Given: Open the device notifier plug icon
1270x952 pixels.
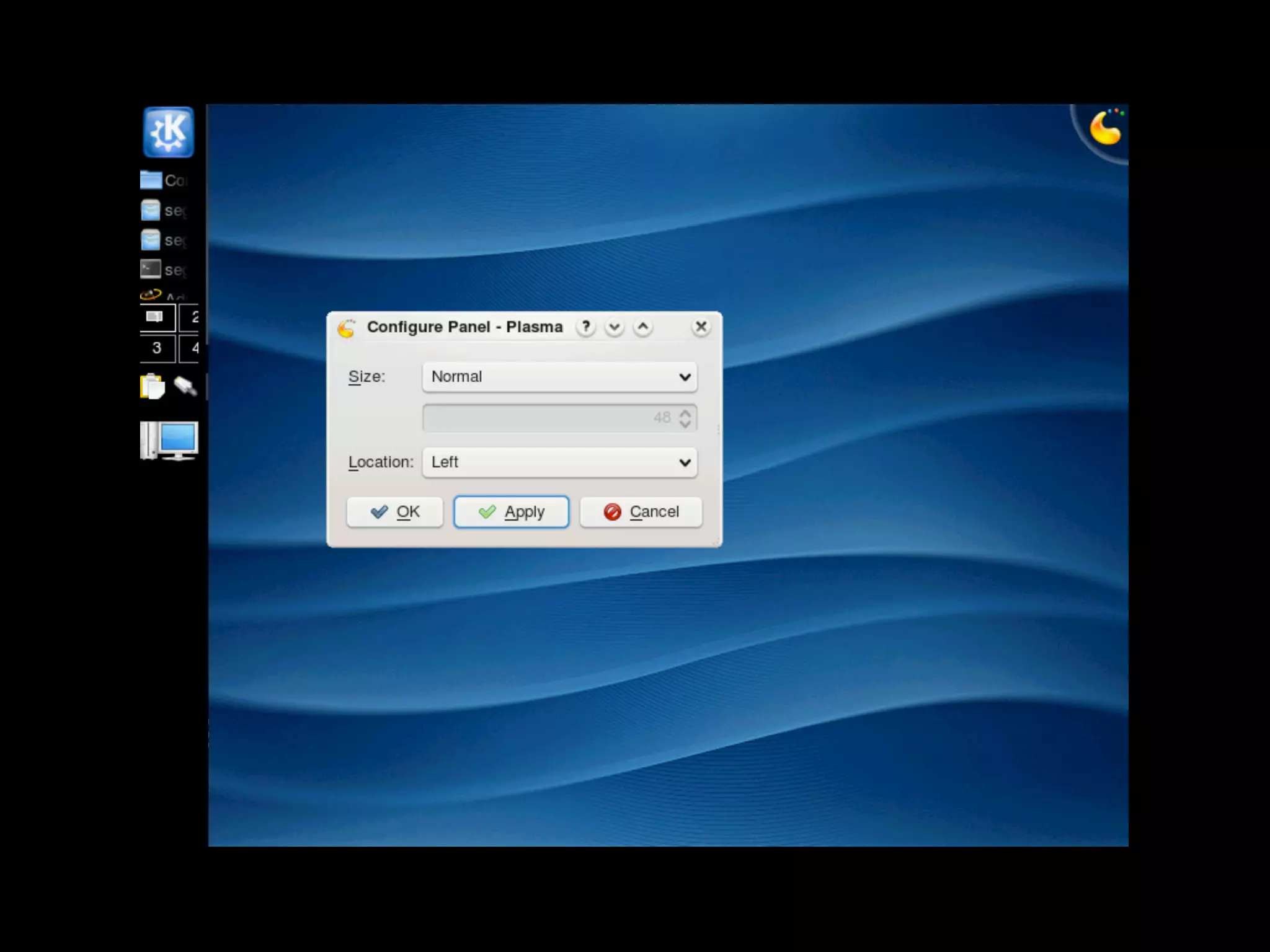Looking at the screenshot, I should (185, 386).
